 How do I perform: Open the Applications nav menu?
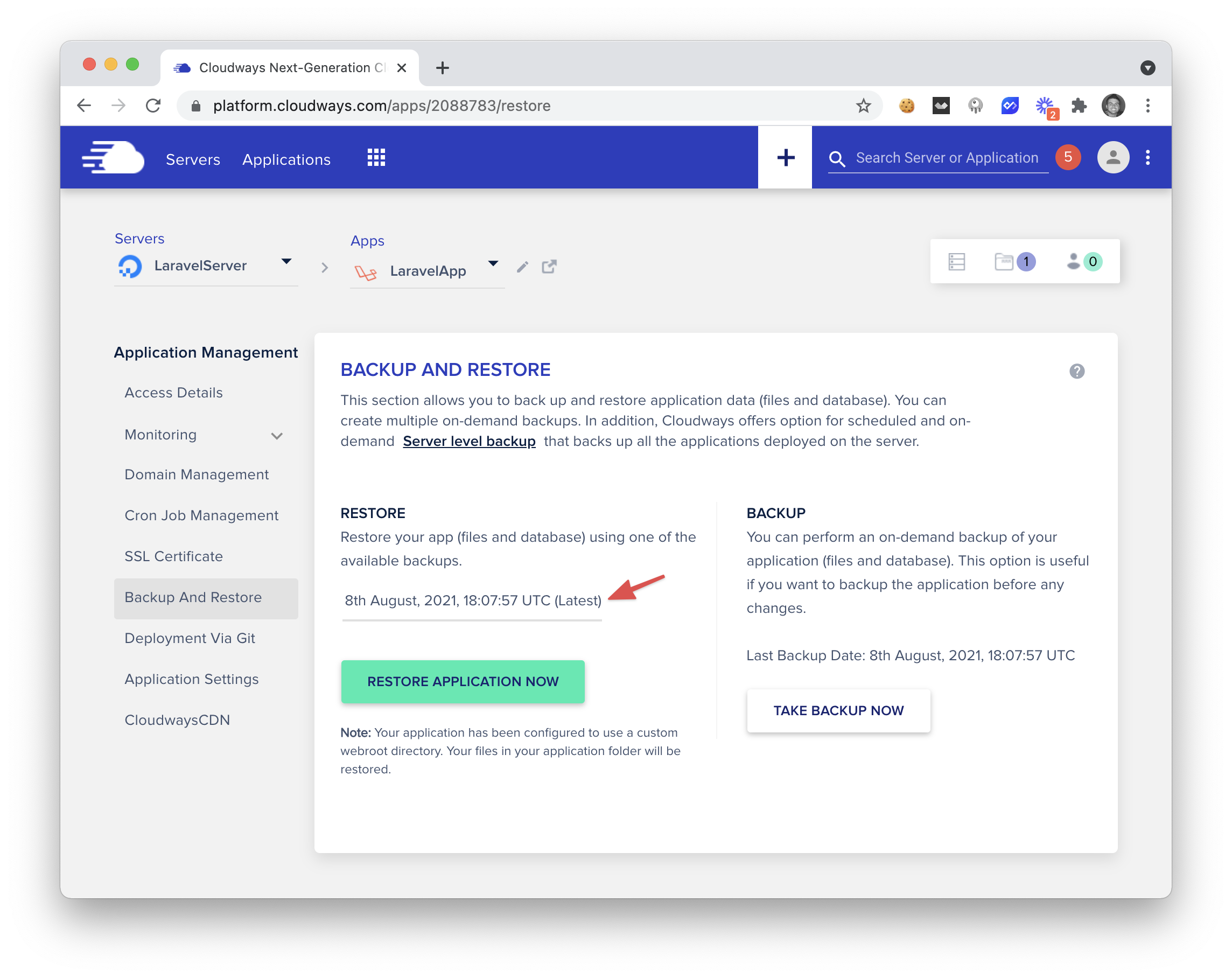[286, 159]
